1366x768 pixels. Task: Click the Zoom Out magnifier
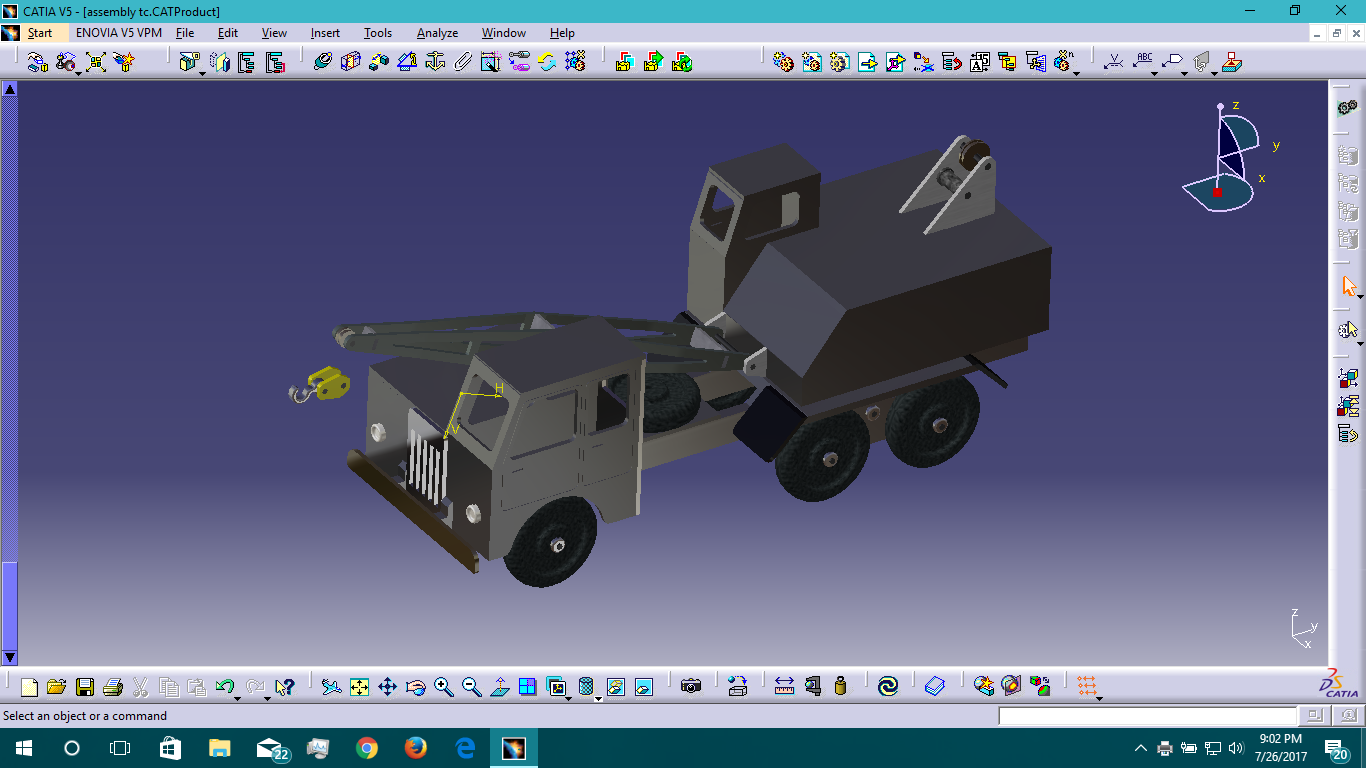pos(472,686)
